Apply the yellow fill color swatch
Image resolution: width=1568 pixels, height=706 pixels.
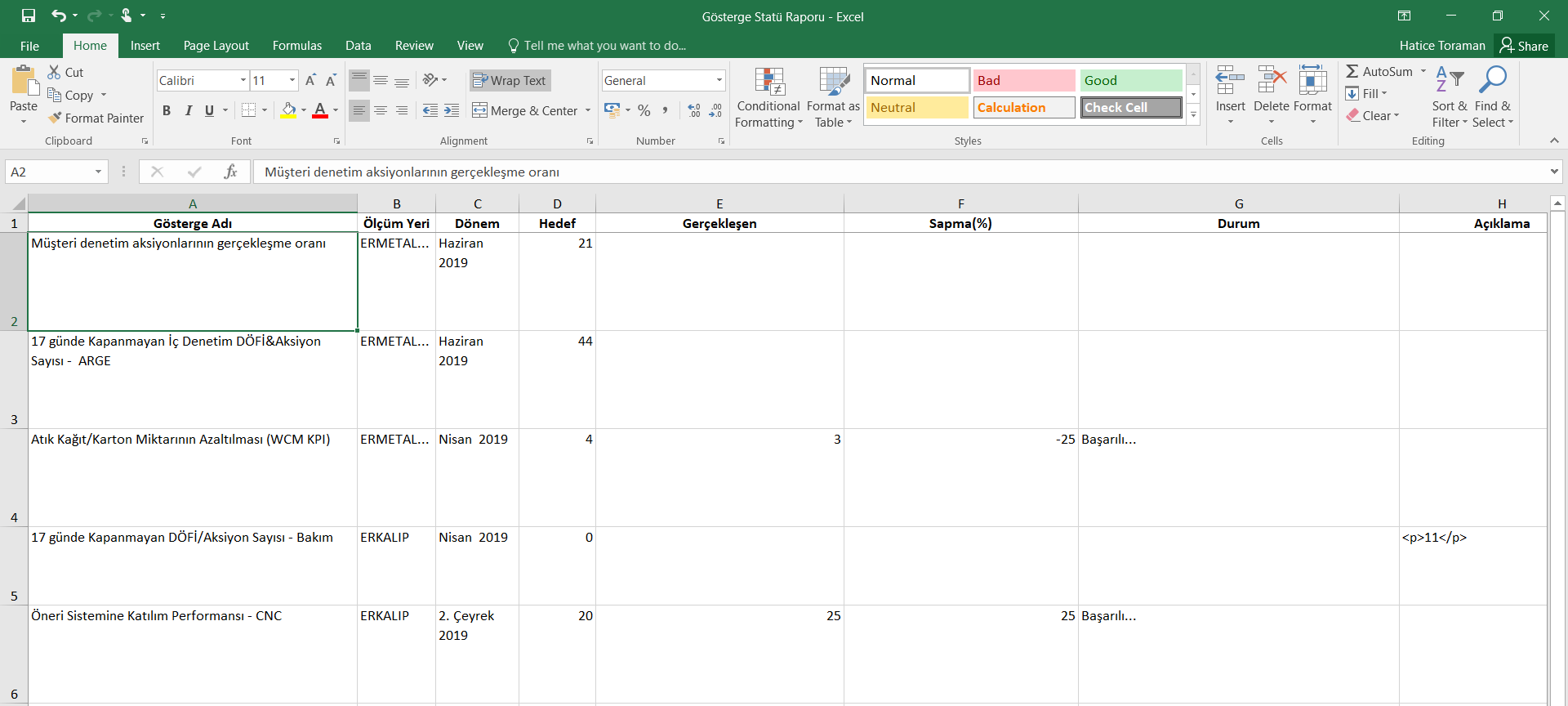[x=288, y=110]
